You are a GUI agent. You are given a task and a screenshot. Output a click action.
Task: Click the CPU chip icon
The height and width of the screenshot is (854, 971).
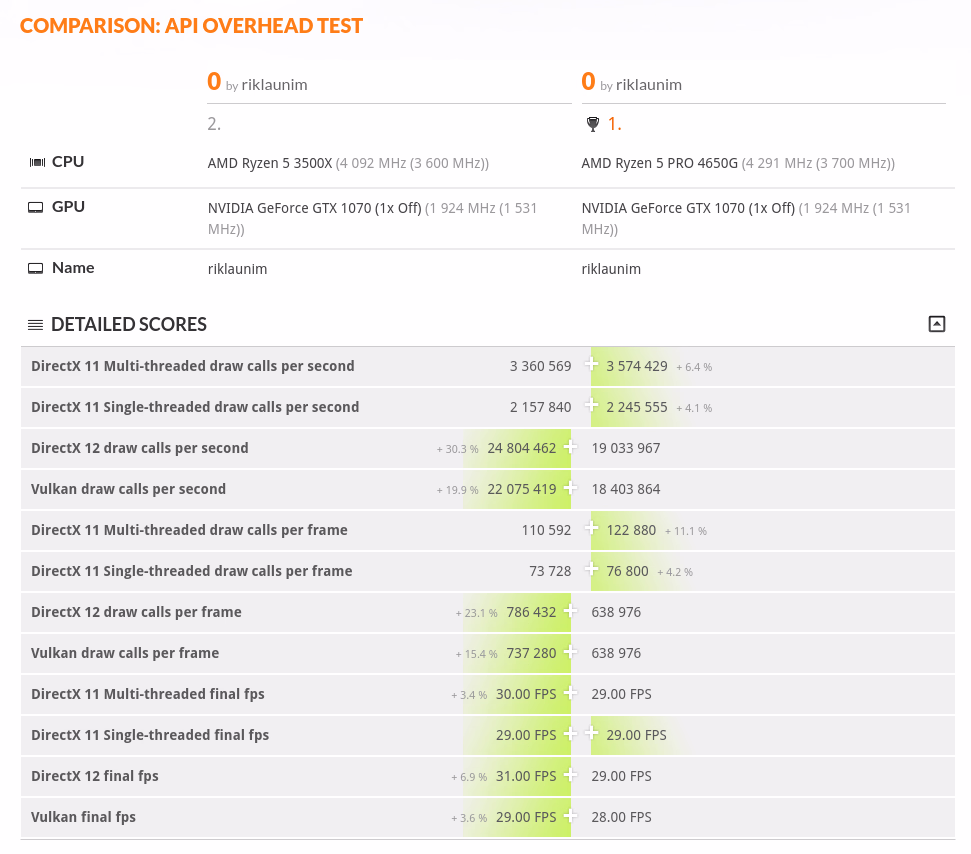click(x=37, y=162)
